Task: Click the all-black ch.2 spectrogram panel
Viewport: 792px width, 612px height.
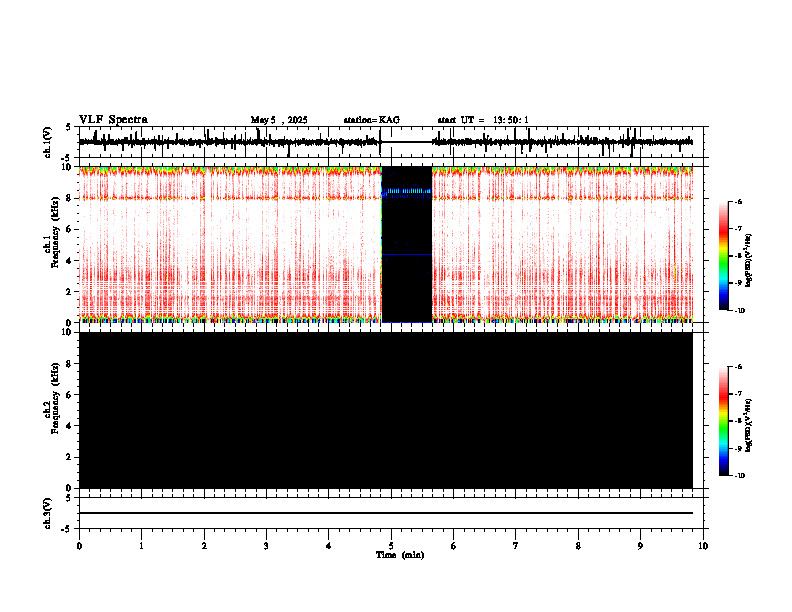Action: [385, 410]
